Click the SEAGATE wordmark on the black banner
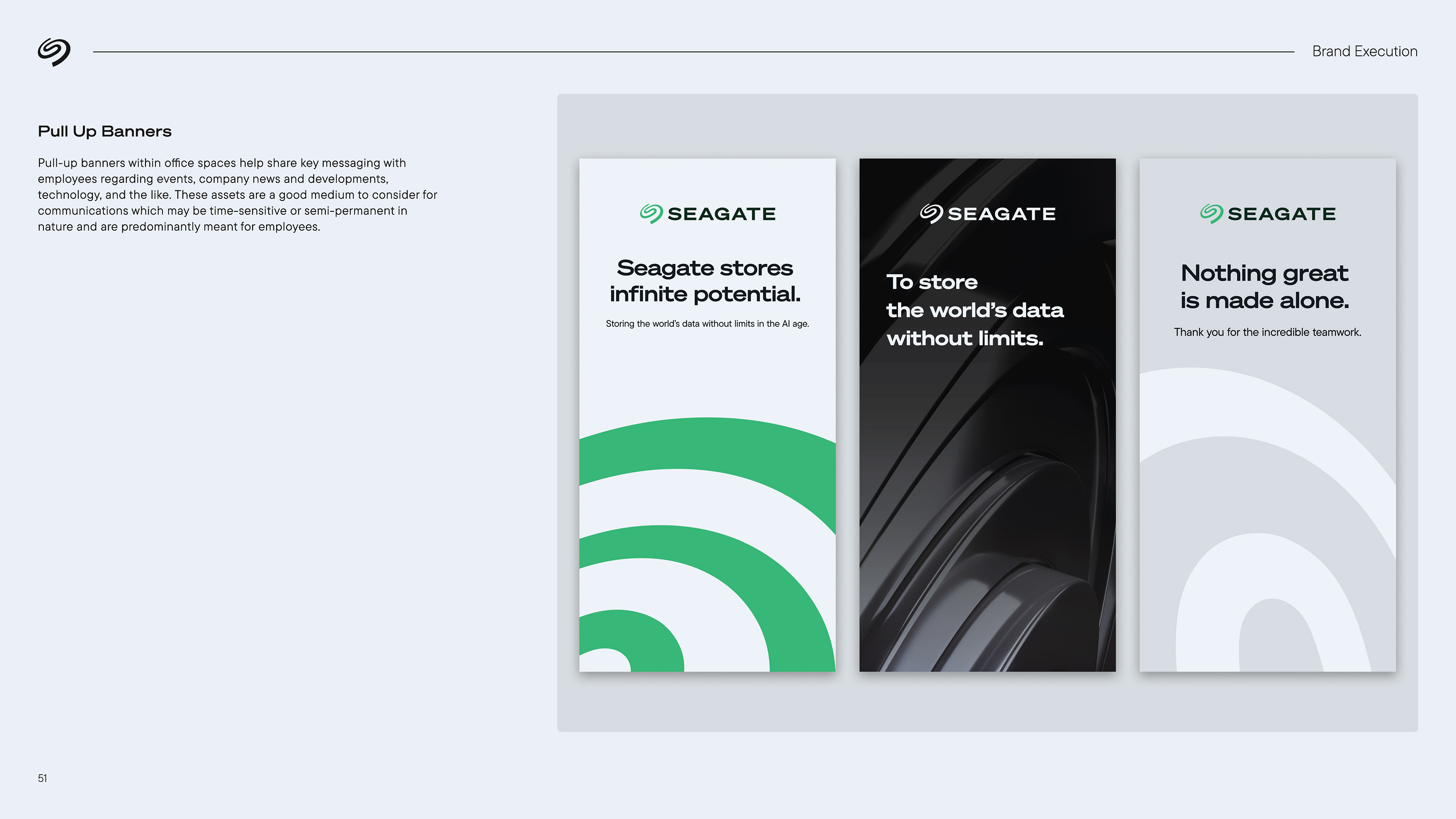Image resolution: width=1456 pixels, height=819 pixels. click(1001, 214)
